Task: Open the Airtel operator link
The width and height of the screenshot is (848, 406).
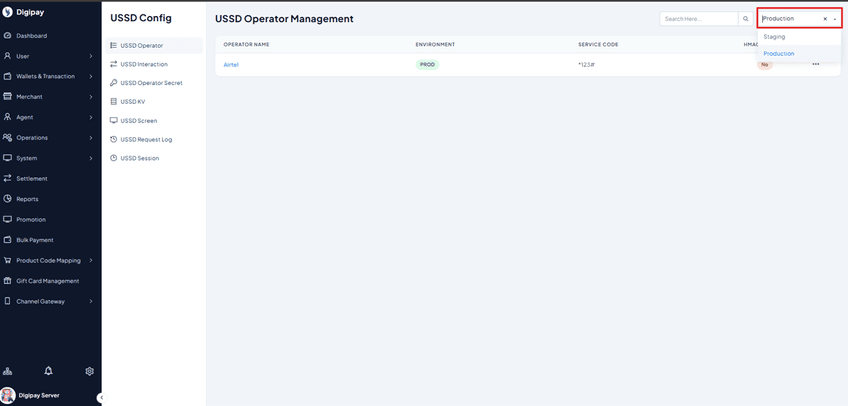Action: click(x=231, y=65)
